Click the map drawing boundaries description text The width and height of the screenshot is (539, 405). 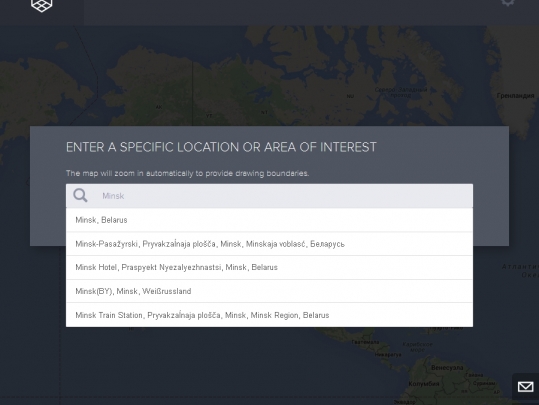187,173
